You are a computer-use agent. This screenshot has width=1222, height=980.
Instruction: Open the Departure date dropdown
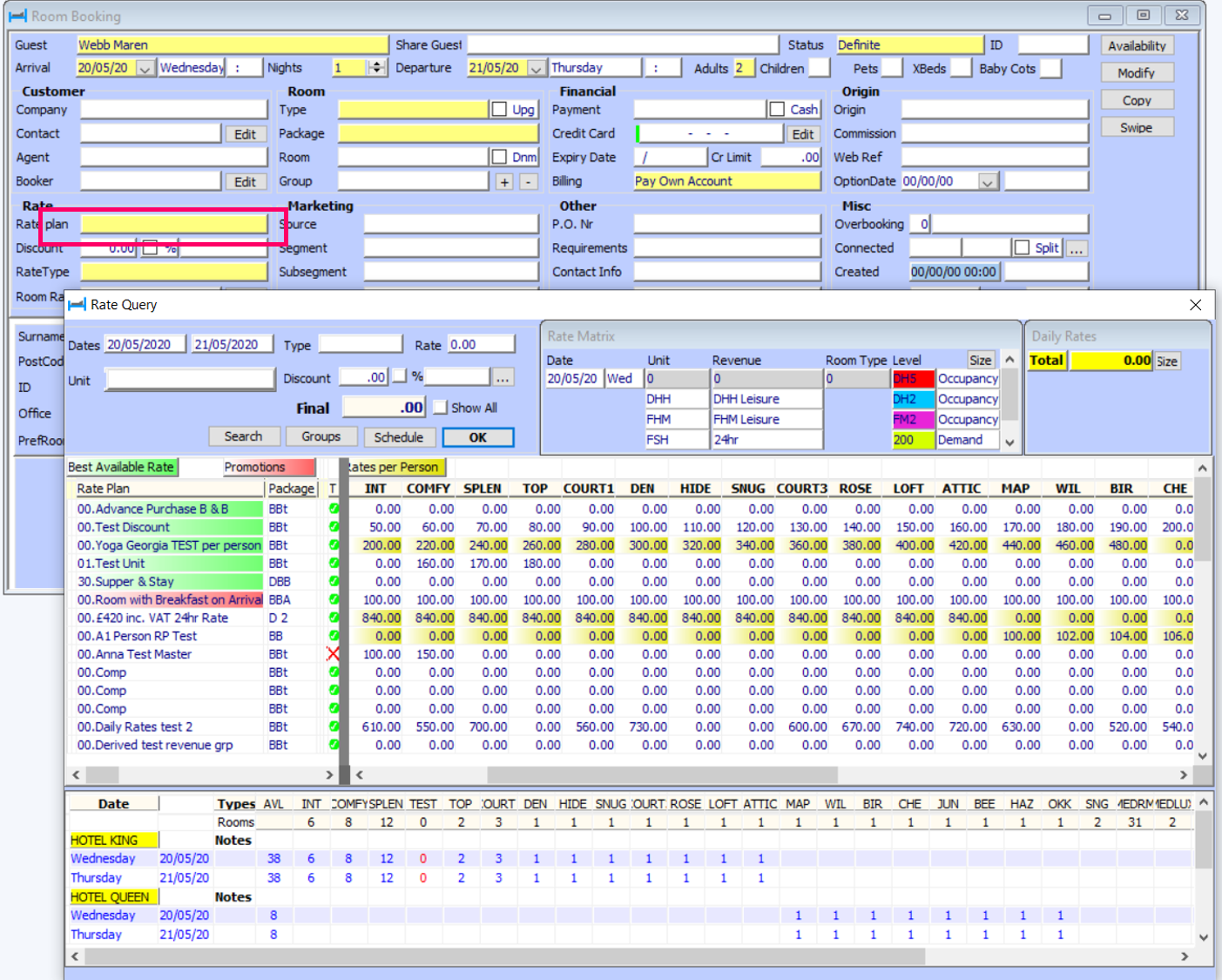coord(537,68)
